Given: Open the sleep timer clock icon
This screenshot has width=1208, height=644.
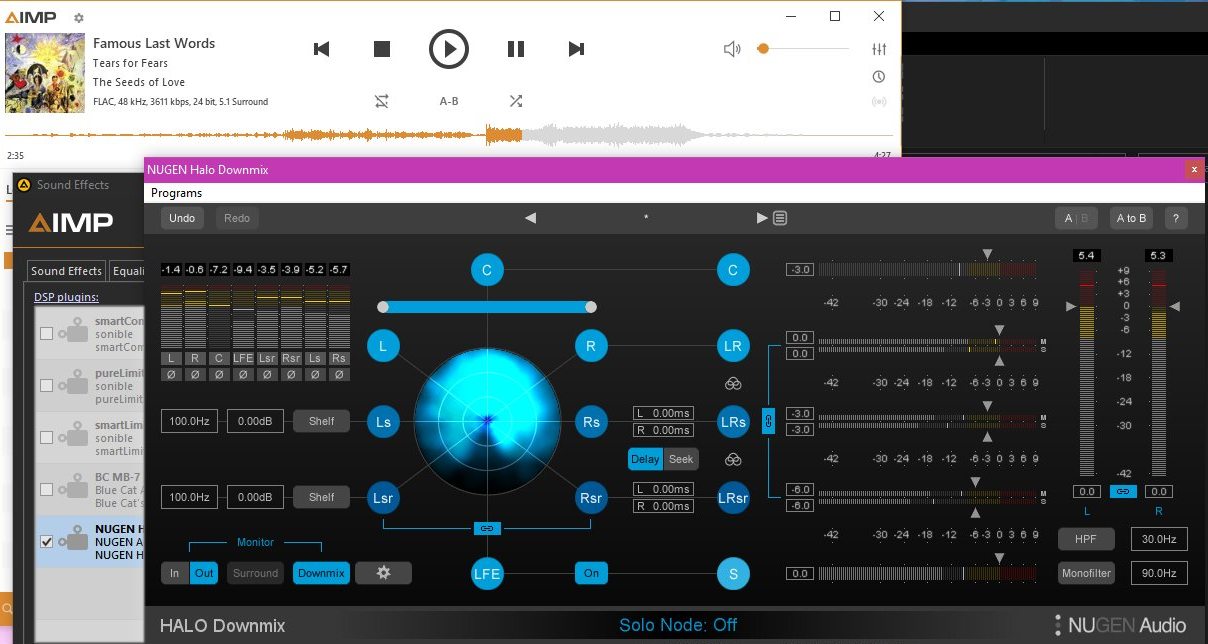Looking at the screenshot, I should [x=879, y=76].
